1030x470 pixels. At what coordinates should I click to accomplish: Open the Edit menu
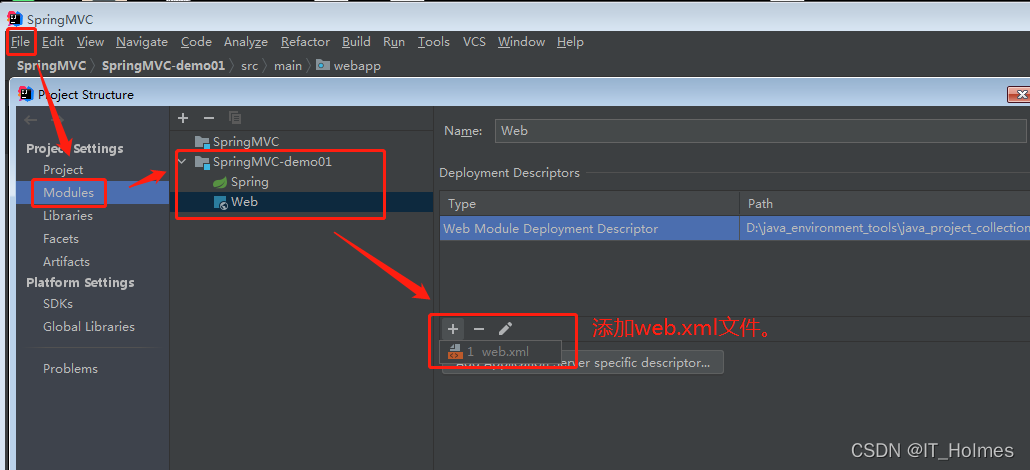coord(53,42)
